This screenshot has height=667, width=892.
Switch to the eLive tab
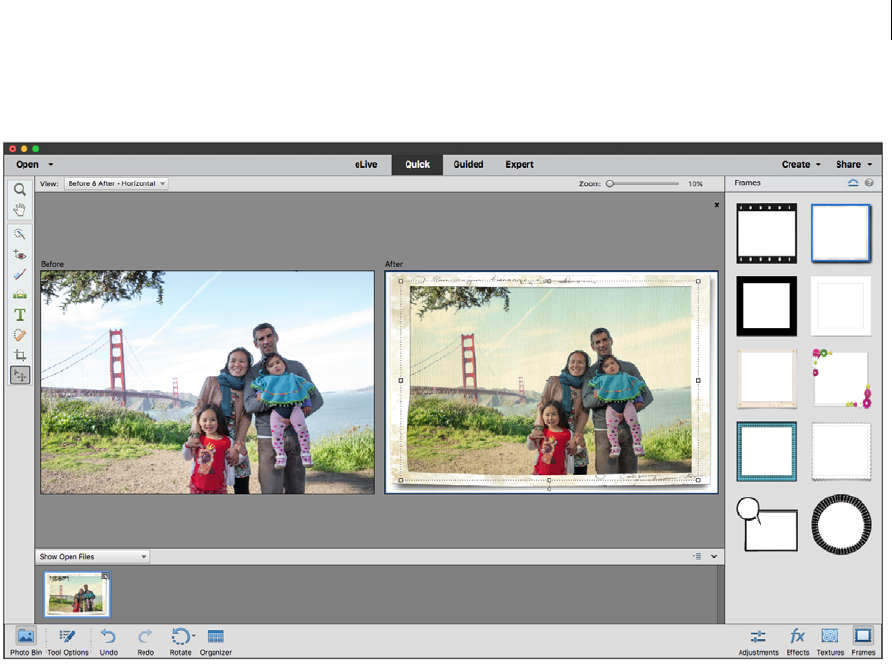tap(366, 164)
